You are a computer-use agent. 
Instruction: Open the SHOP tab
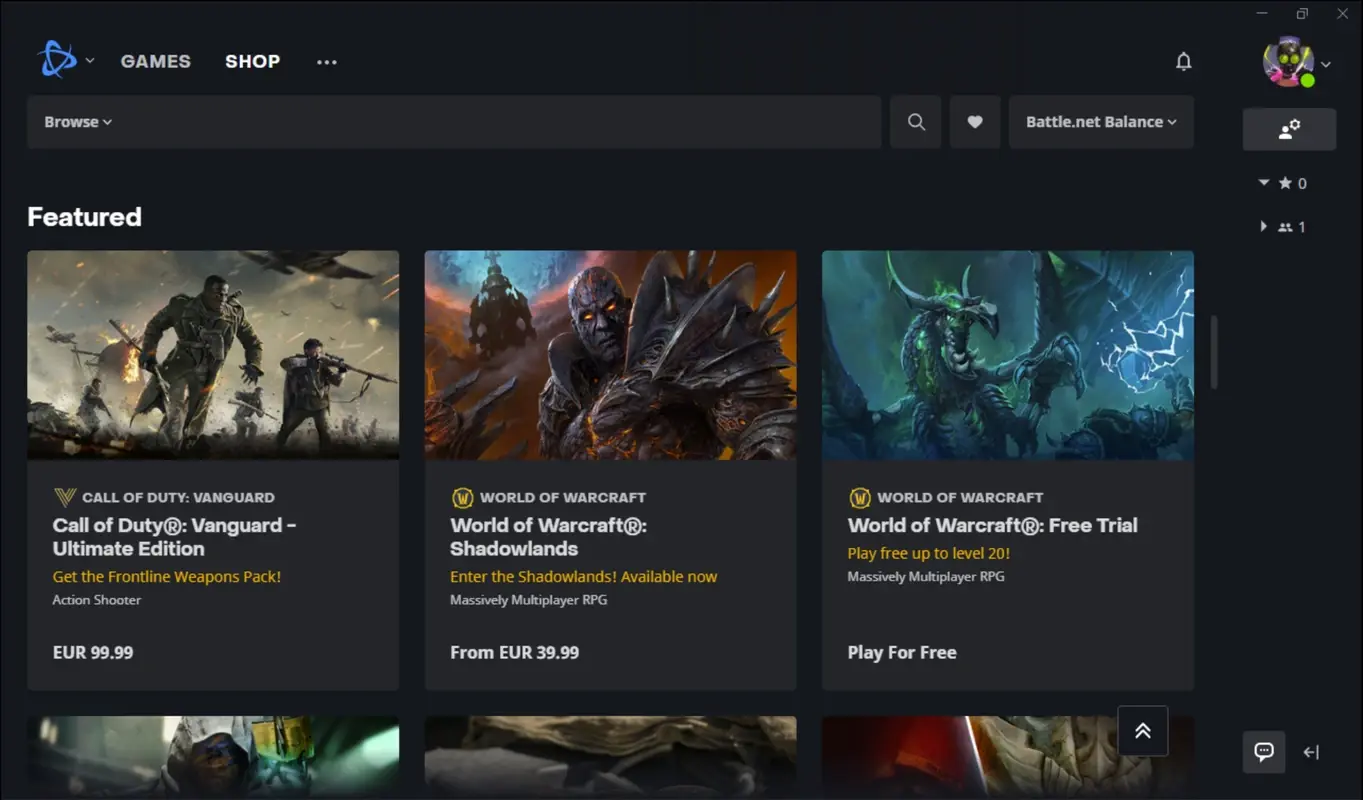pos(252,61)
